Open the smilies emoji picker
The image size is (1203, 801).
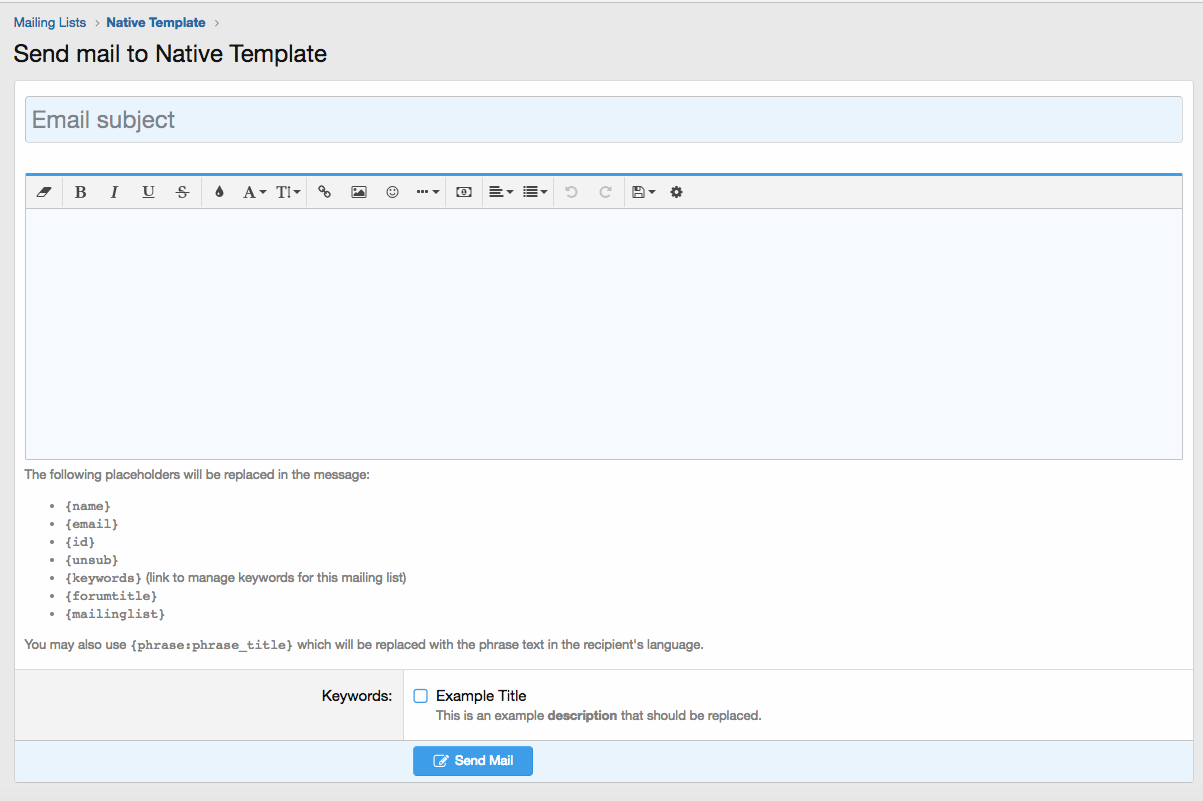(392, 192)
